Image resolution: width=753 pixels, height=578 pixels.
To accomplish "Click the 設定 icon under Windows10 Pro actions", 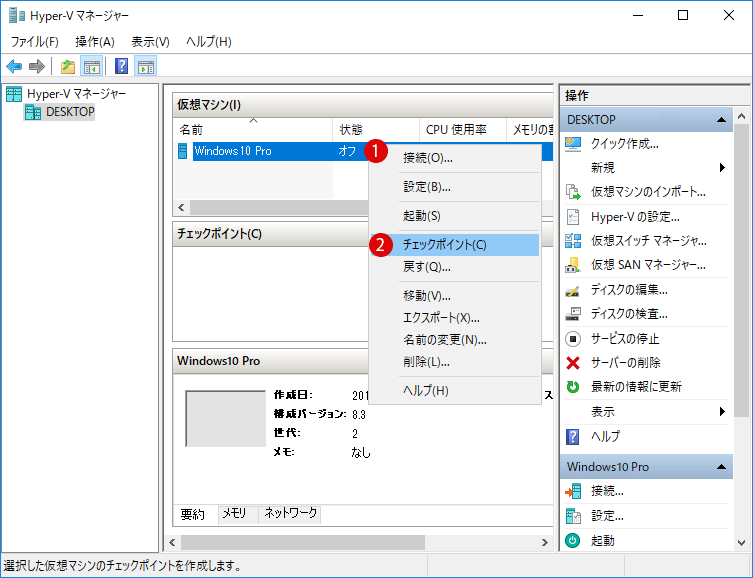I will (573, 516).
